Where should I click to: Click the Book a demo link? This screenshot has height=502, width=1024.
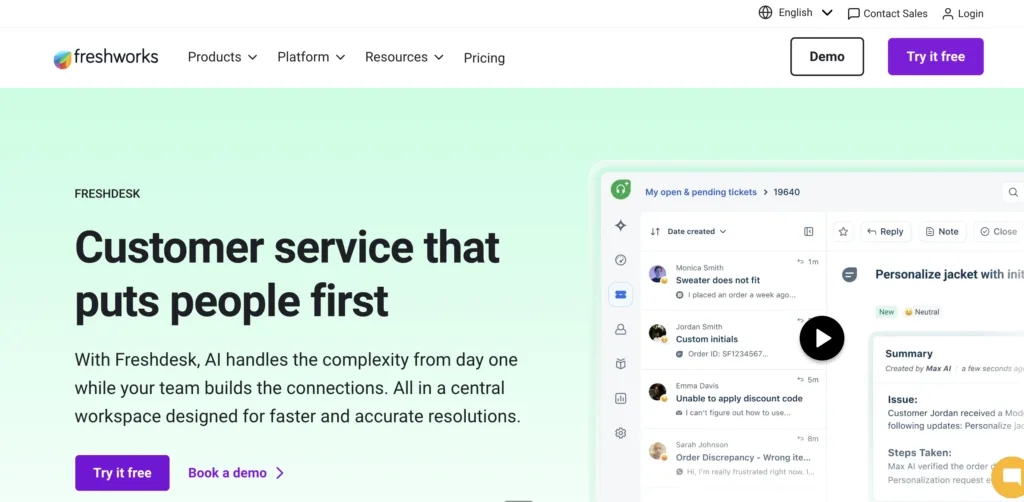click(236, 473)
